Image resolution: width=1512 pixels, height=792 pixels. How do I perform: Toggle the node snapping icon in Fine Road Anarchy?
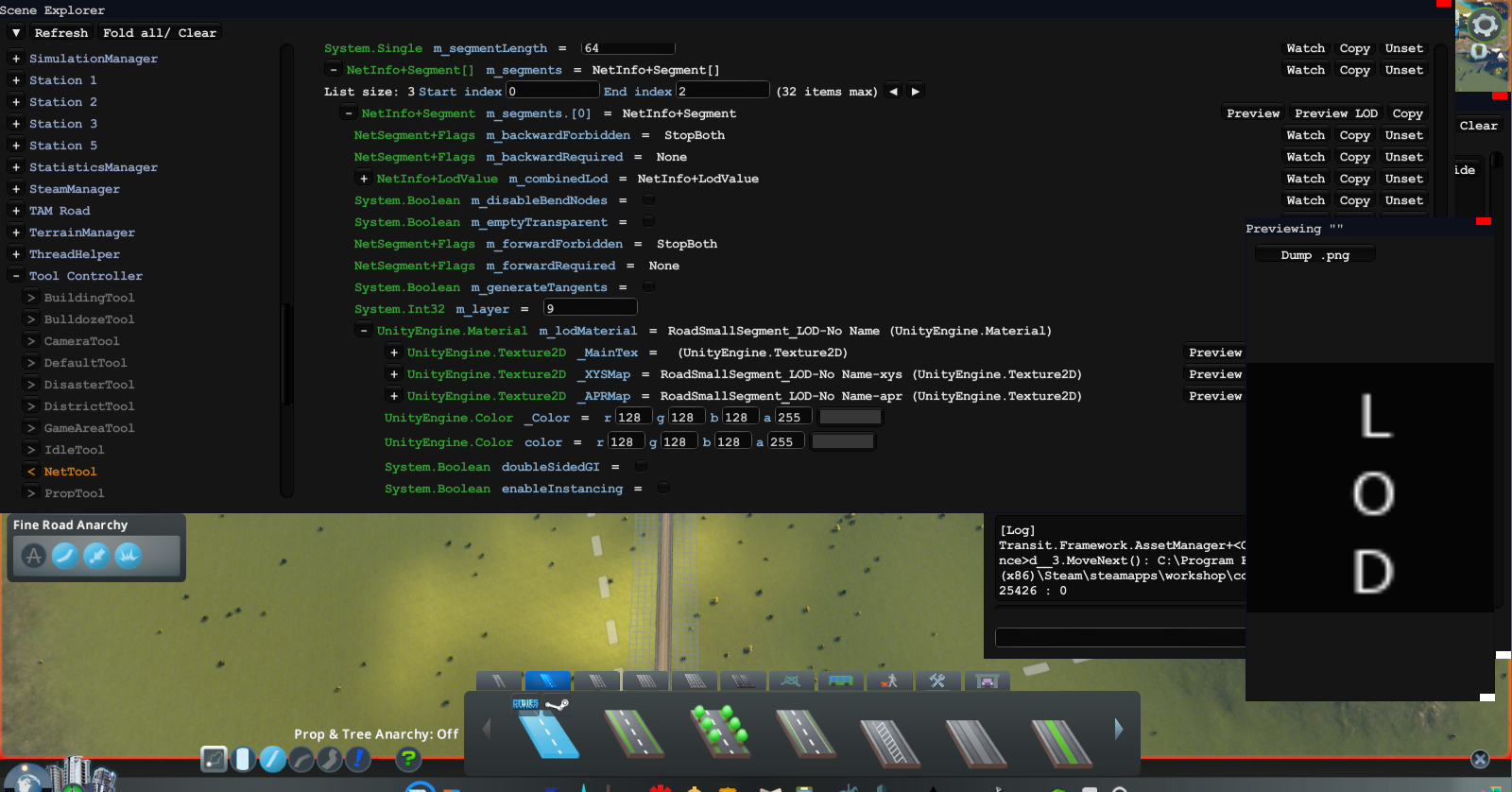click(96, 556)
